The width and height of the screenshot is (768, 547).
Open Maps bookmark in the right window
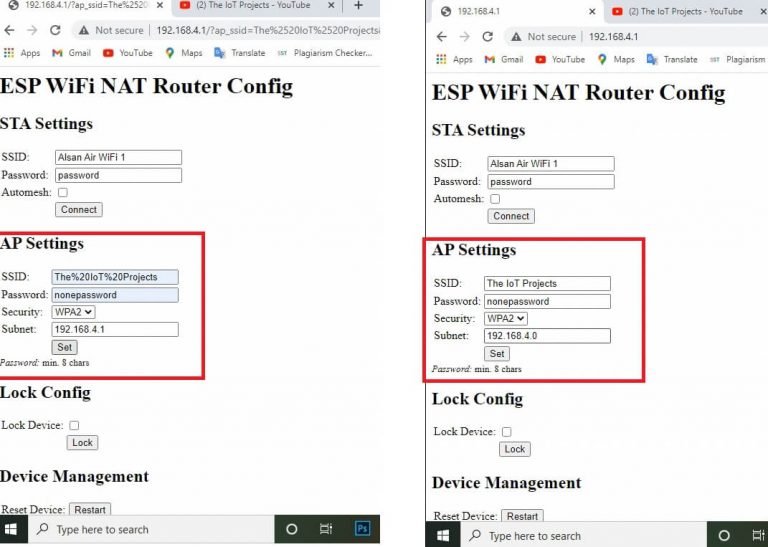click(x=615, y=59)
